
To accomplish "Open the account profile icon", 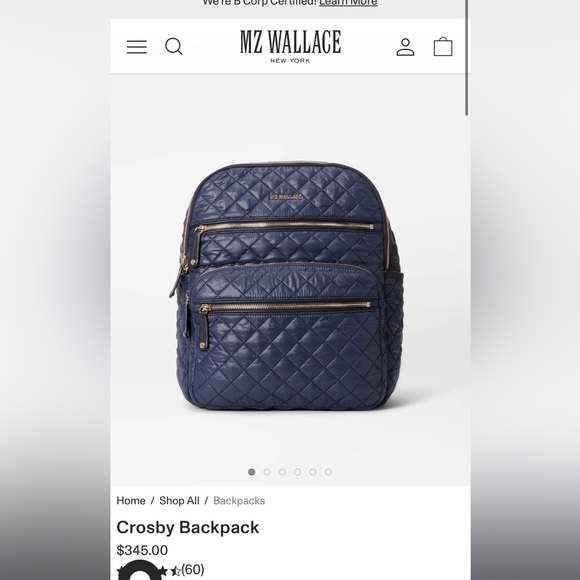I will click(x=405, y=47).
